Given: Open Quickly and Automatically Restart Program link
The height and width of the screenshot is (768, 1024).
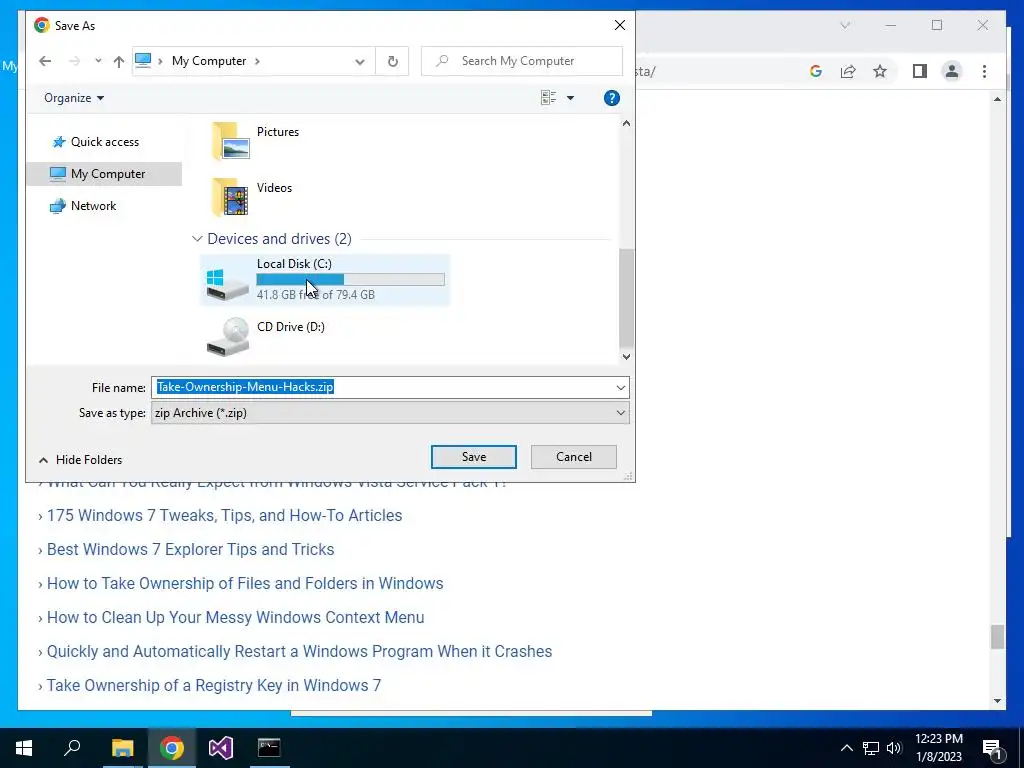Looking at the screenshot, I should pyautogui.click(x=299, y=651).
